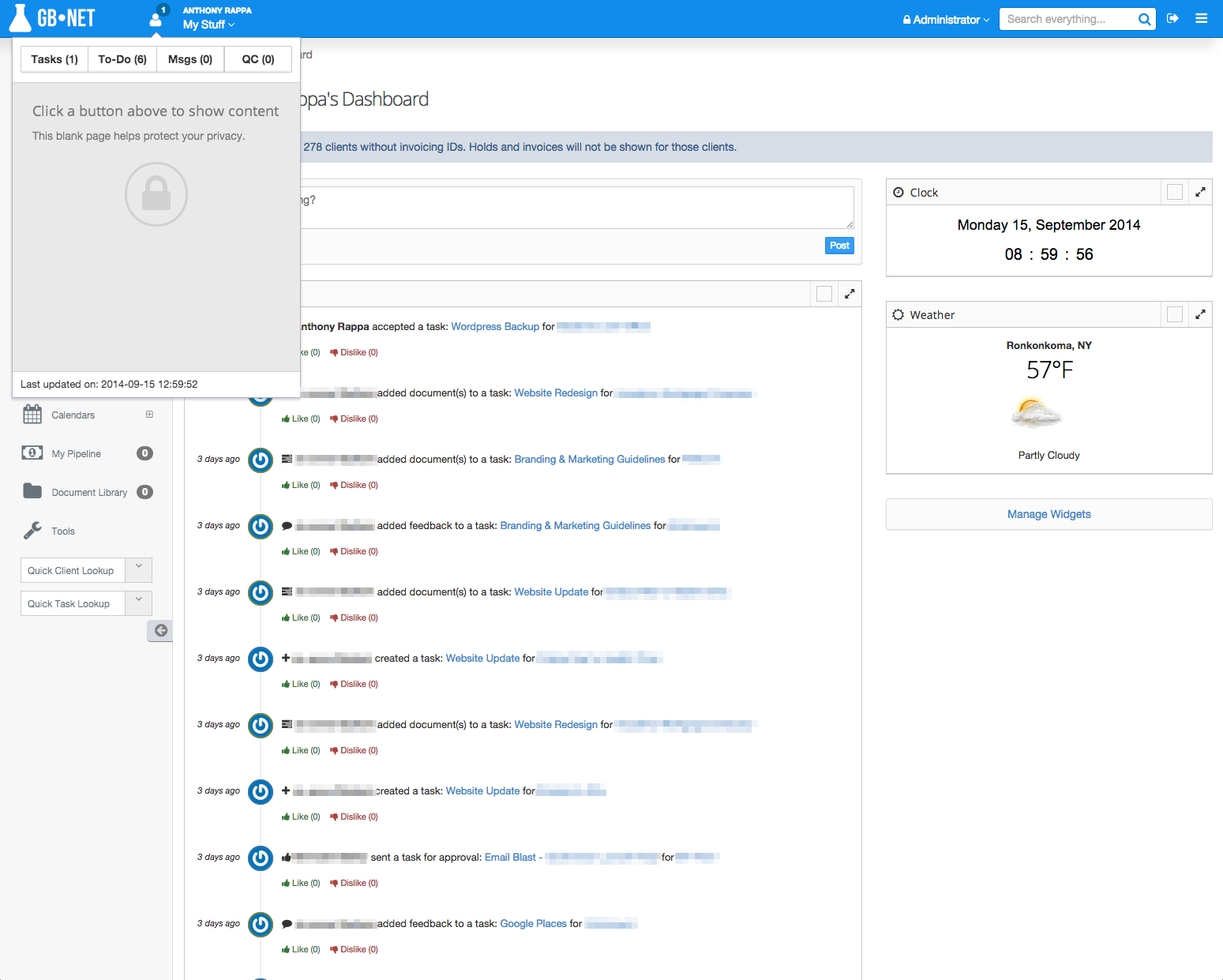The height and width of the screenshot is (980, 1223).
Task: Dislike the Wordpress Backup activity
Action: [354, 352]
